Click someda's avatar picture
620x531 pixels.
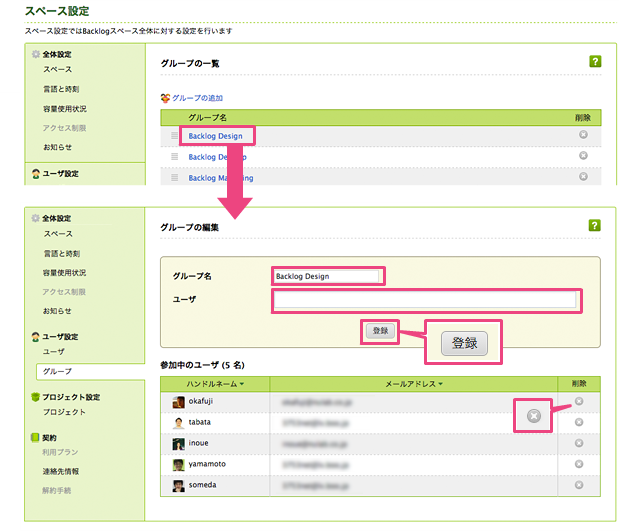[178, 486]
